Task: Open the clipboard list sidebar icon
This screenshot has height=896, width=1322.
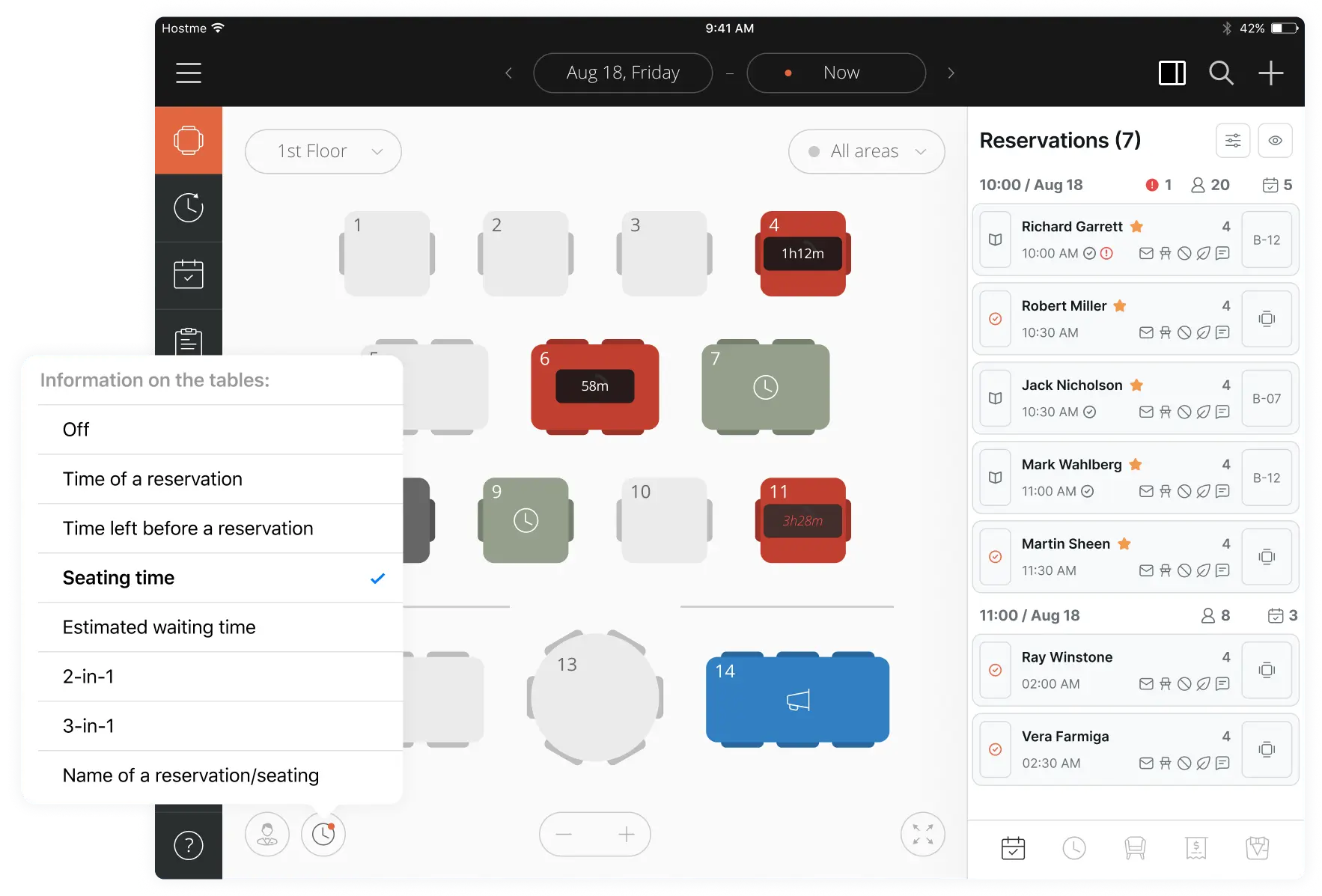Action: click(x=189, y=341)
